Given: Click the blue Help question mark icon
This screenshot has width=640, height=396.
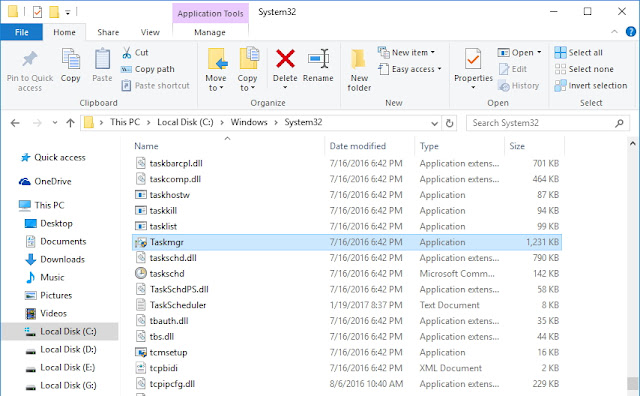Looking at the screenshot, I should click(631, 31).
